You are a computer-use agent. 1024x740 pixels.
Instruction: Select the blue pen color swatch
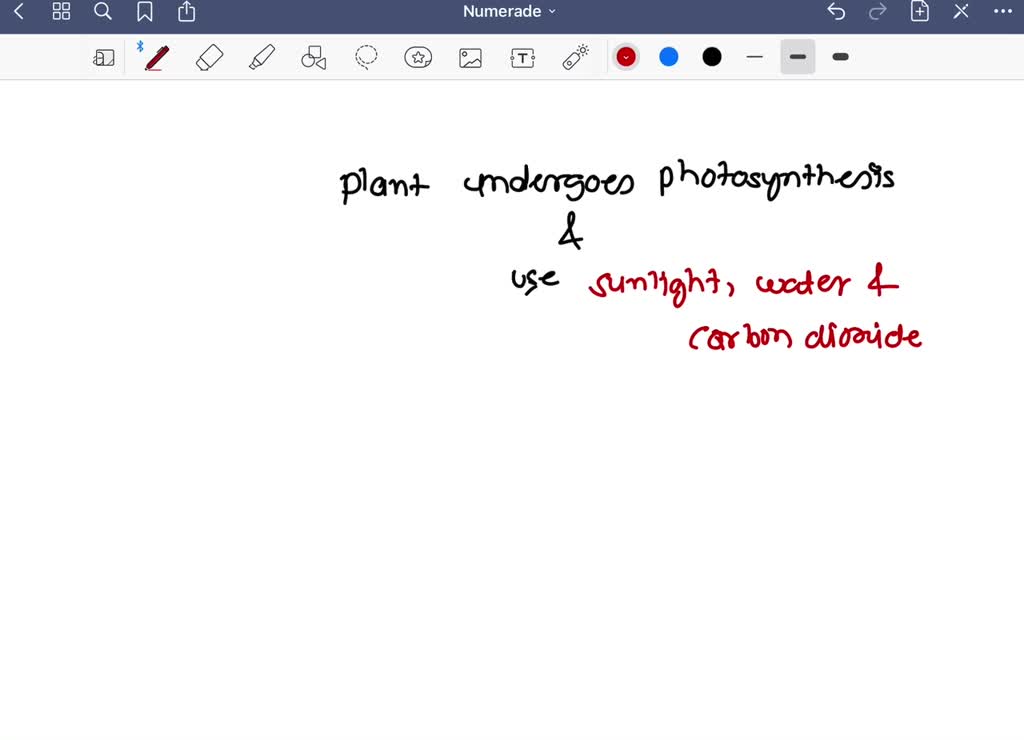[x=668, y=57]
